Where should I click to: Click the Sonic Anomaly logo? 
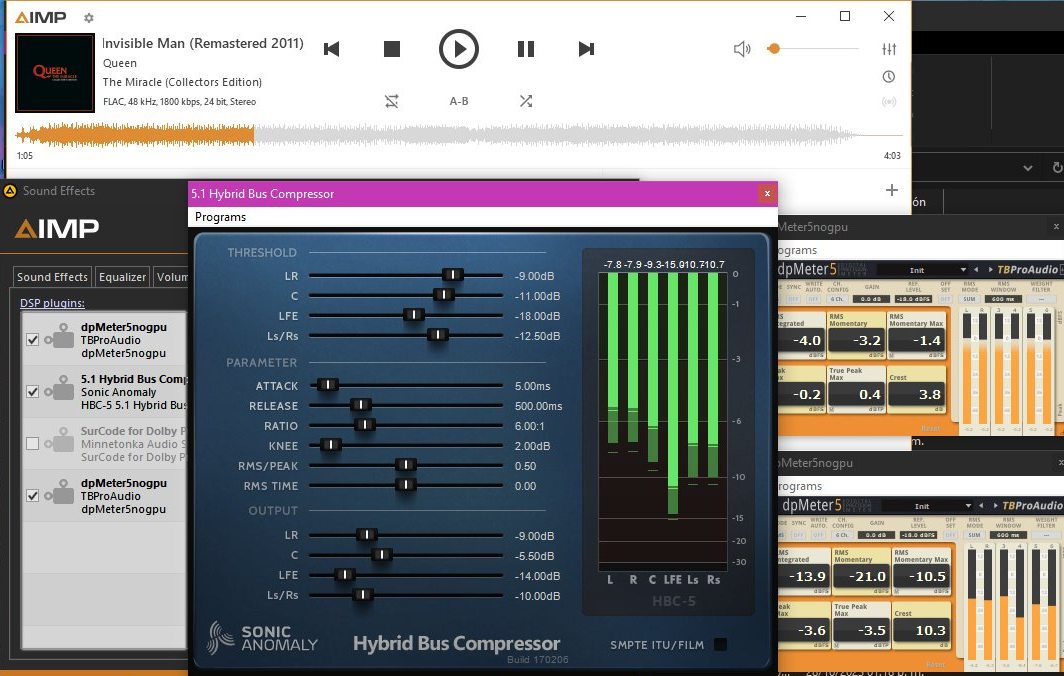263,638
